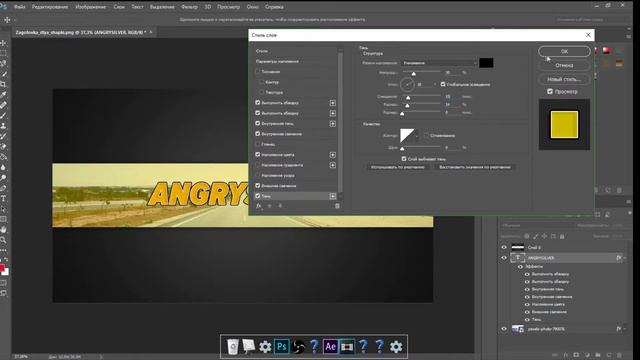Click the black shadow color swatch
This screenshot has width=640, height=360.
click(486, 63)
